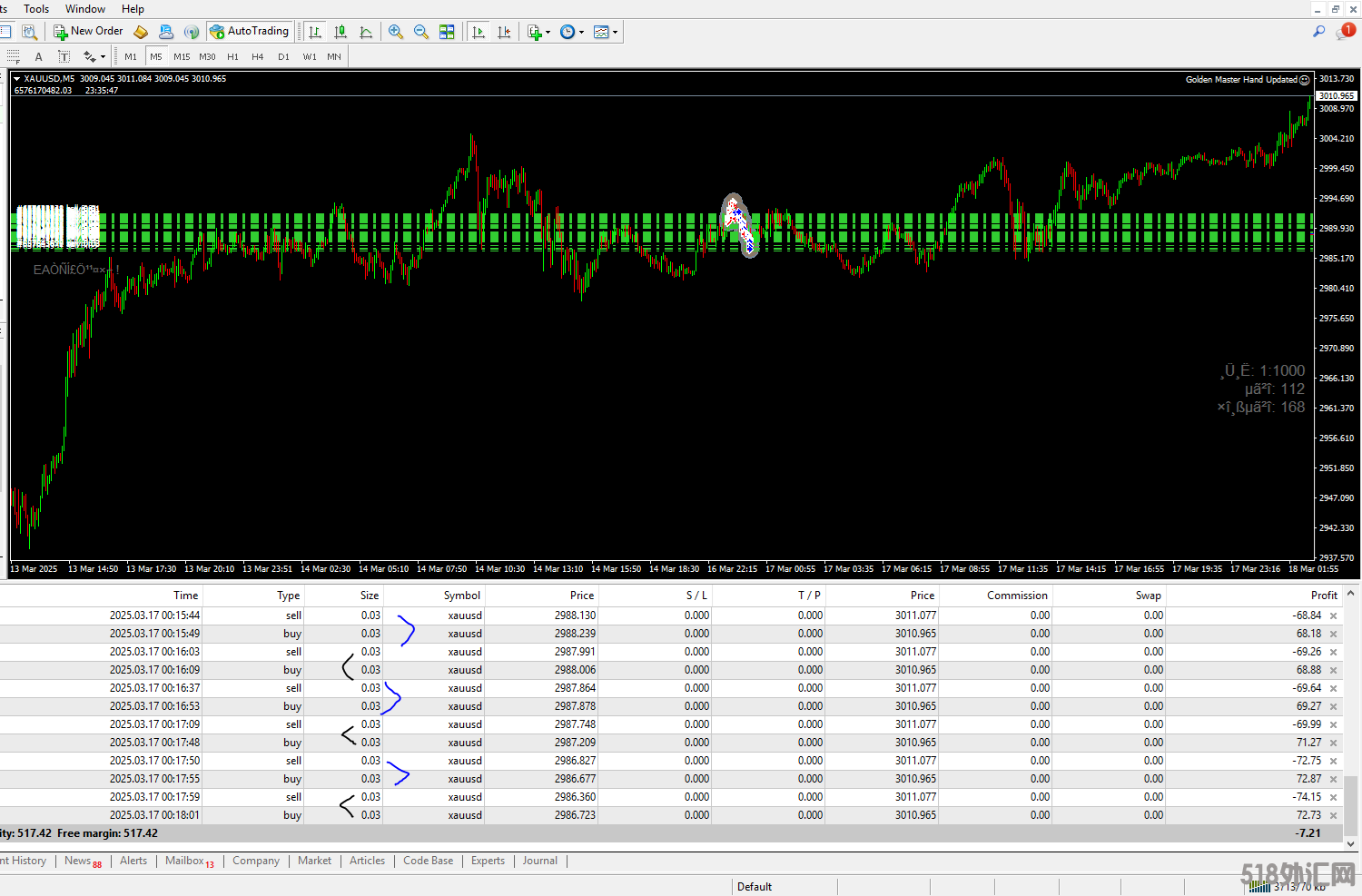The image size is (1362, 896).
Task: Open the signals broadcast icon
Action: coord(192,32)
